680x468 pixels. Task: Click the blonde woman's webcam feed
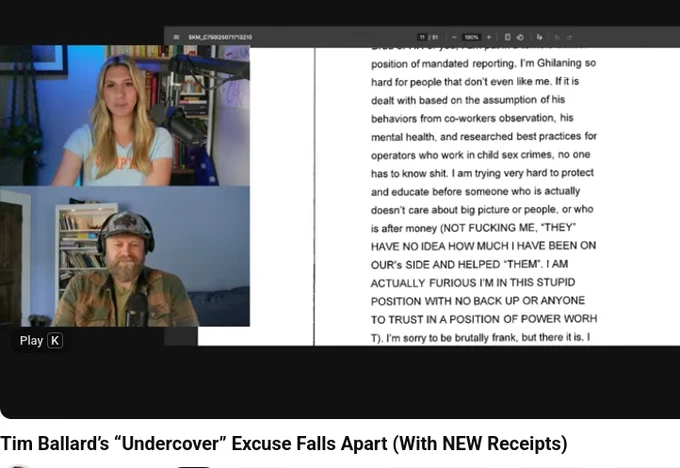tap(125, 115)
